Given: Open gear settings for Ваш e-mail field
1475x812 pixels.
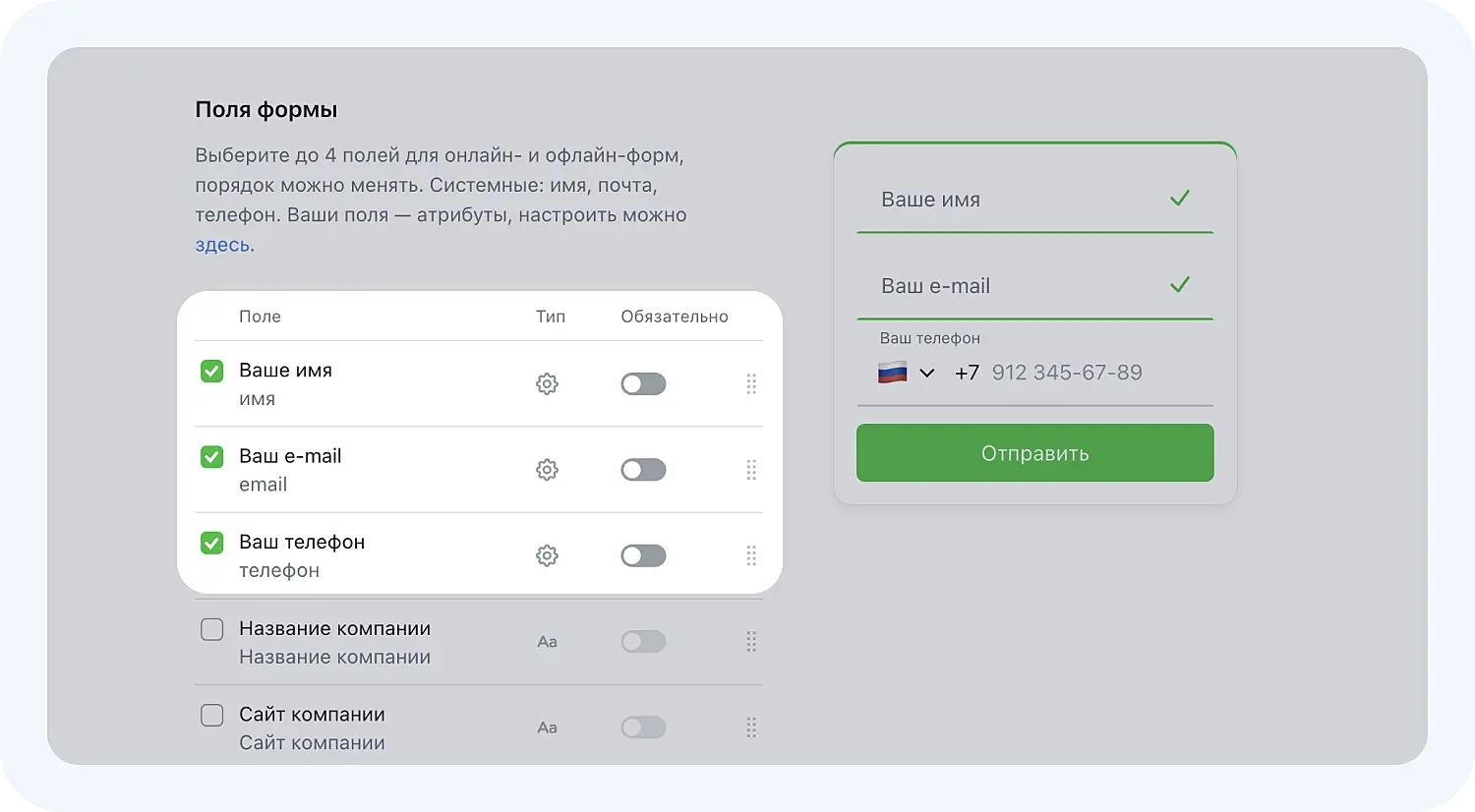Looking at the screenshot, I should [x=547, y=470].
